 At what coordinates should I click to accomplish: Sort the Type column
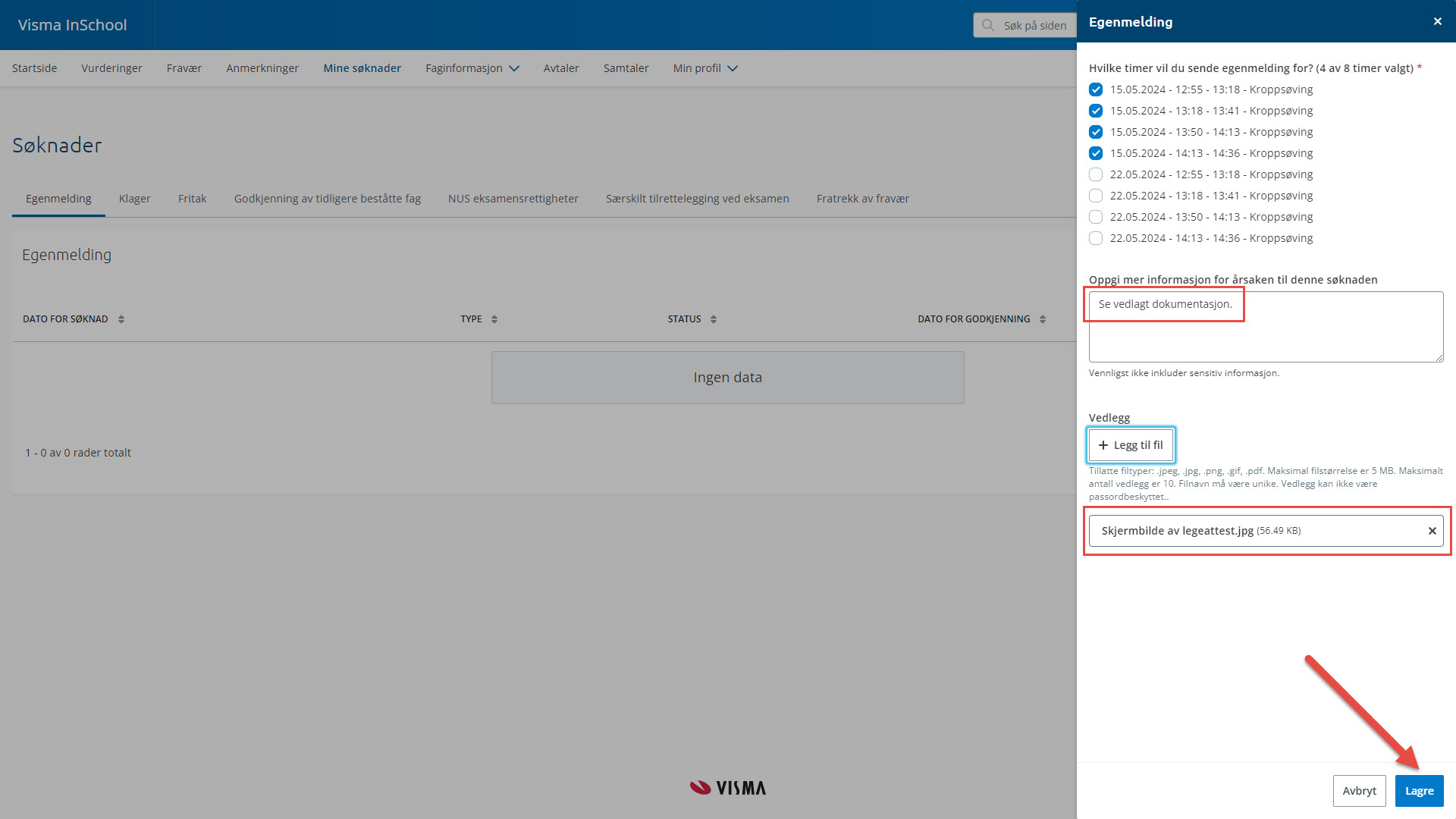pos(494,319)
